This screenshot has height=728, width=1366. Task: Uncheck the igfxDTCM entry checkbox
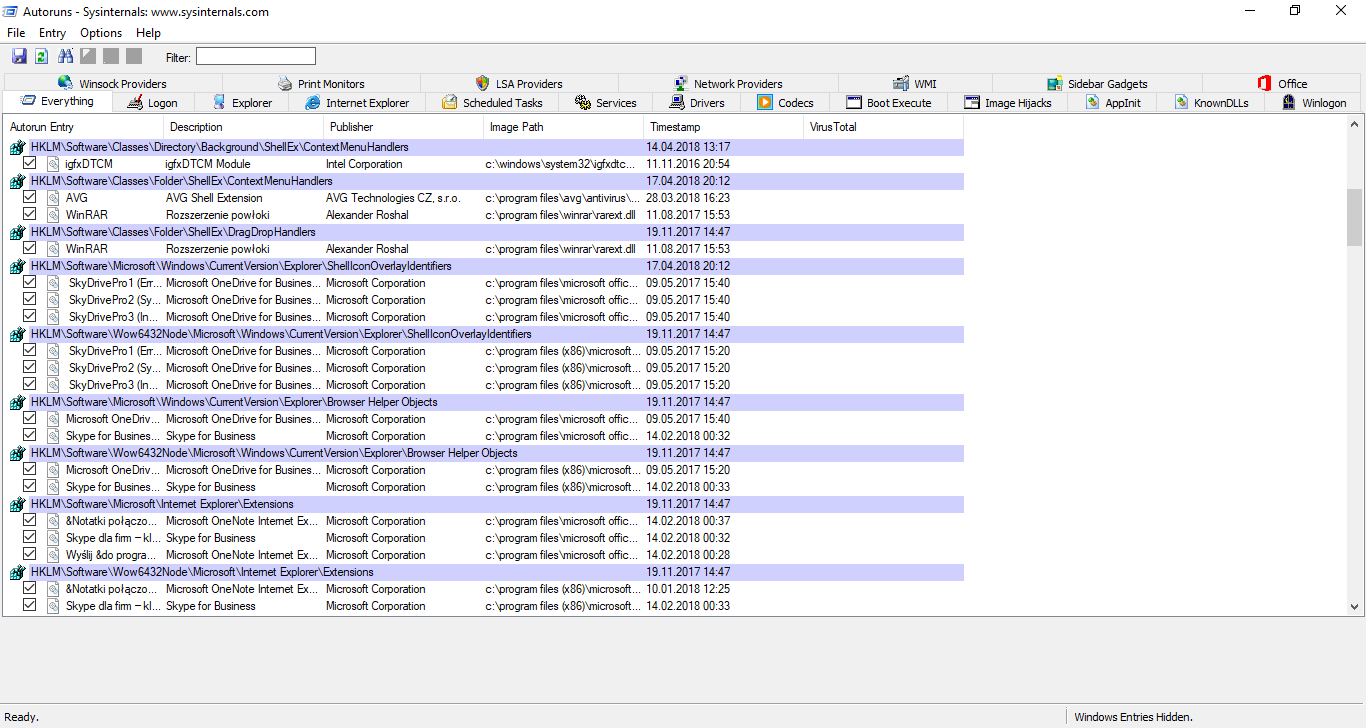click(29, 163)
